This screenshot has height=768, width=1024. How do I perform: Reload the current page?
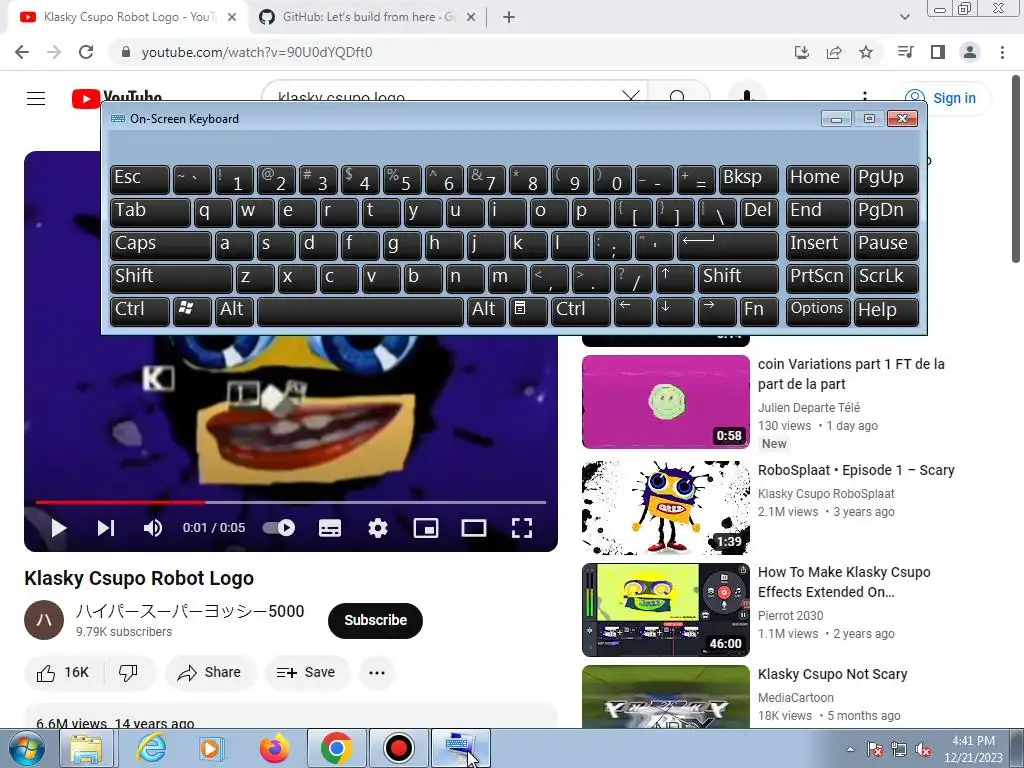(86, 52)
